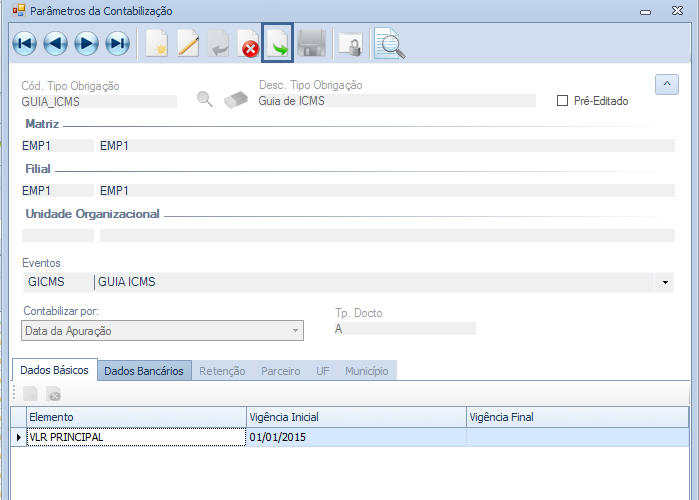This screenshot has height=500, width=699.
Task: Click the grid add-row icon
Action: click(x=31, y=394)
